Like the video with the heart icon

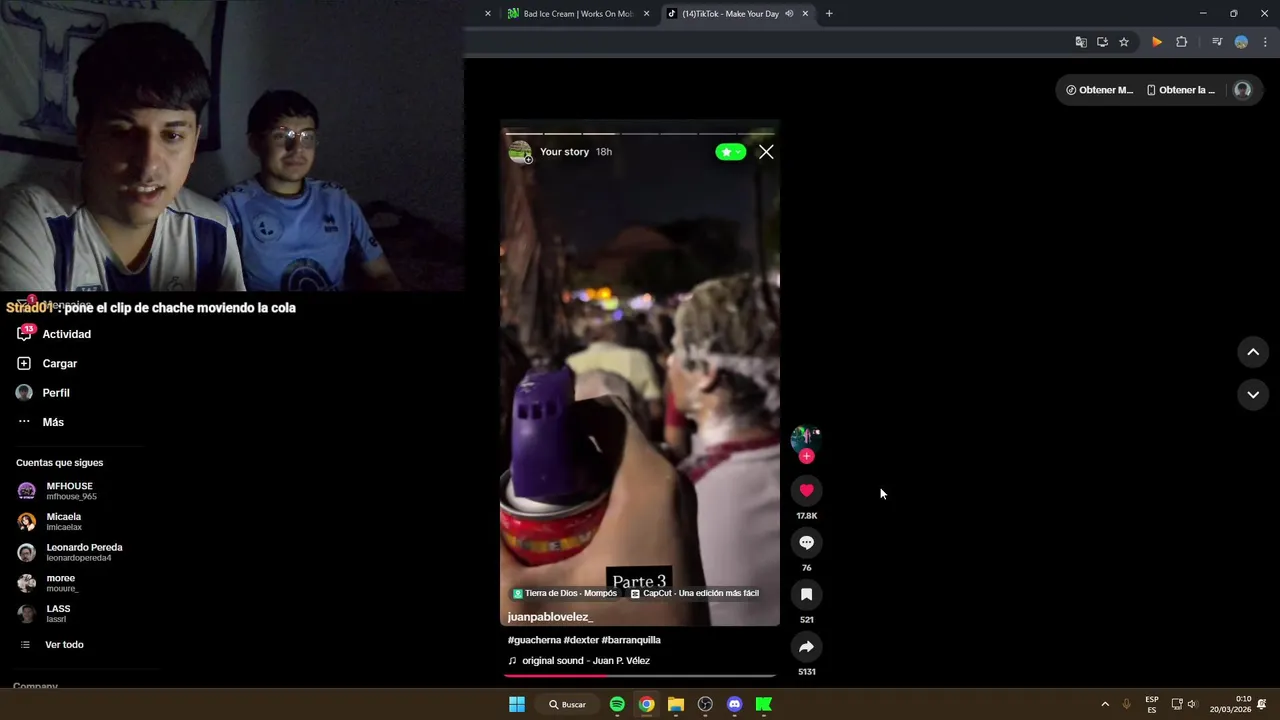coord(806,490)
